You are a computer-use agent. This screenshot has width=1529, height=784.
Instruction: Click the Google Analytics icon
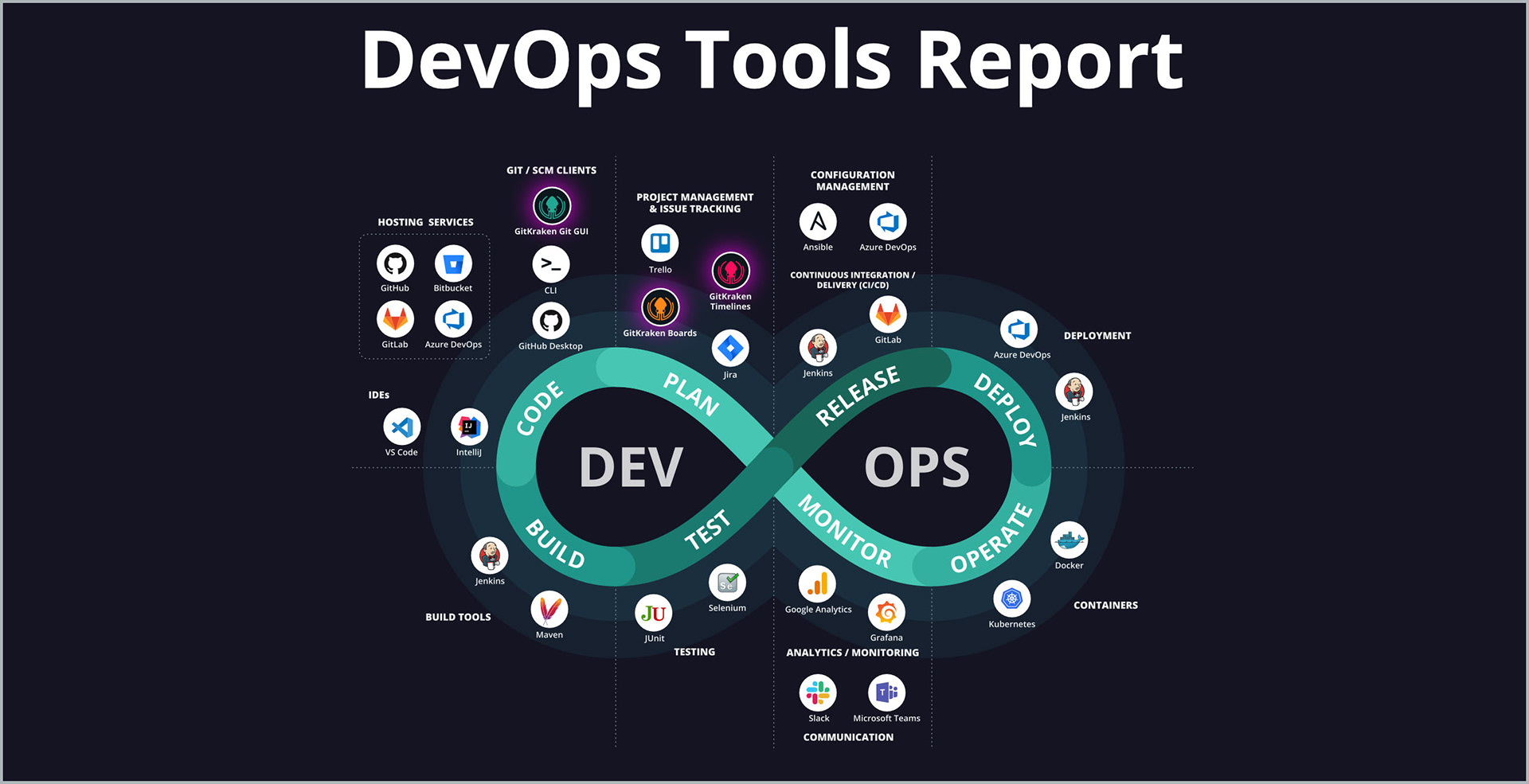point(818,585)
